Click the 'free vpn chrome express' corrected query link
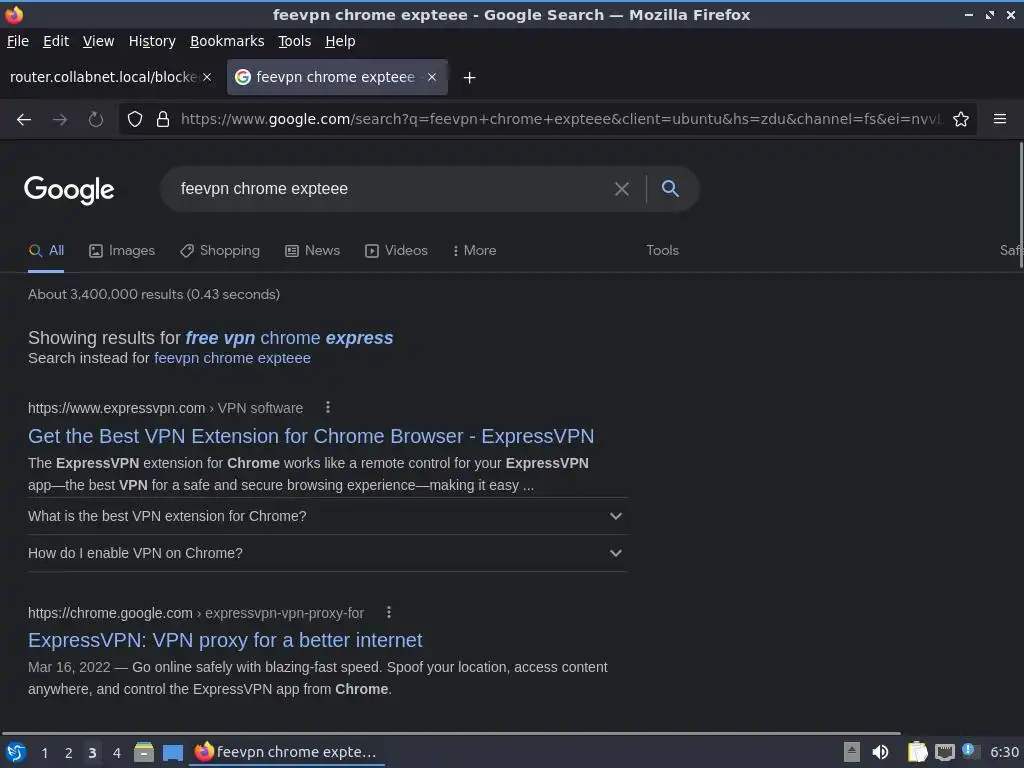The image size is (1024, 768). point(289,338)
